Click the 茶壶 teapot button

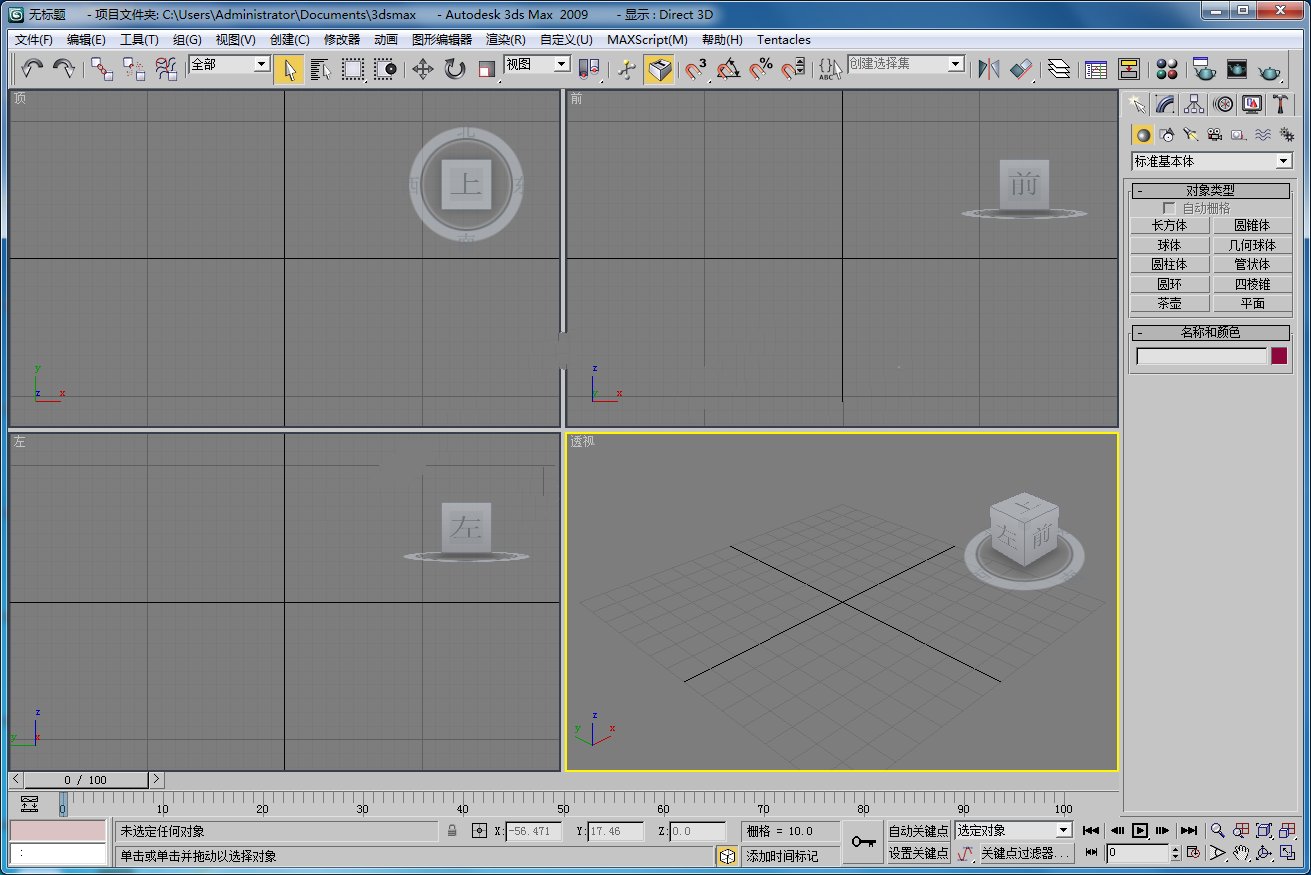(x=1169, y=303)
